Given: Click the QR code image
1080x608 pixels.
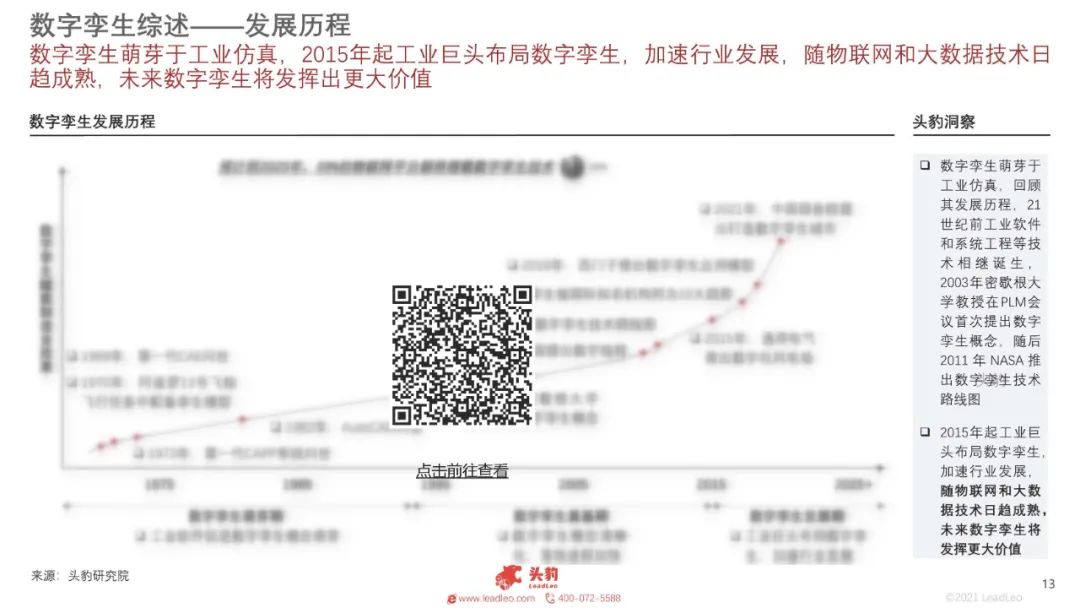Looking at the screenshot, I should (x=461, y=355).
